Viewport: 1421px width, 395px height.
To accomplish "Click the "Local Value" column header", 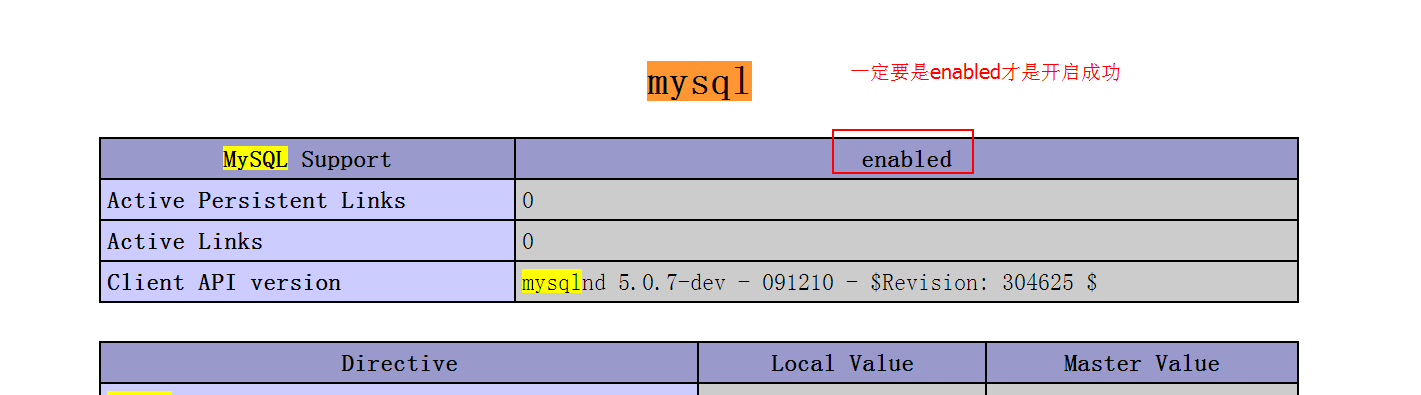I will point(842,363).
